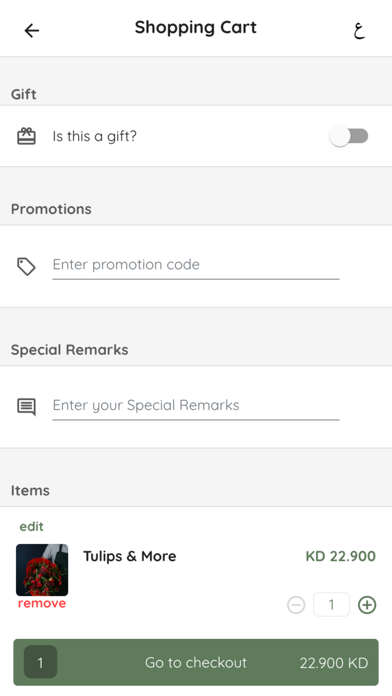
Task: Increase quantity with the plus icon
Action: tap(367, 605)
